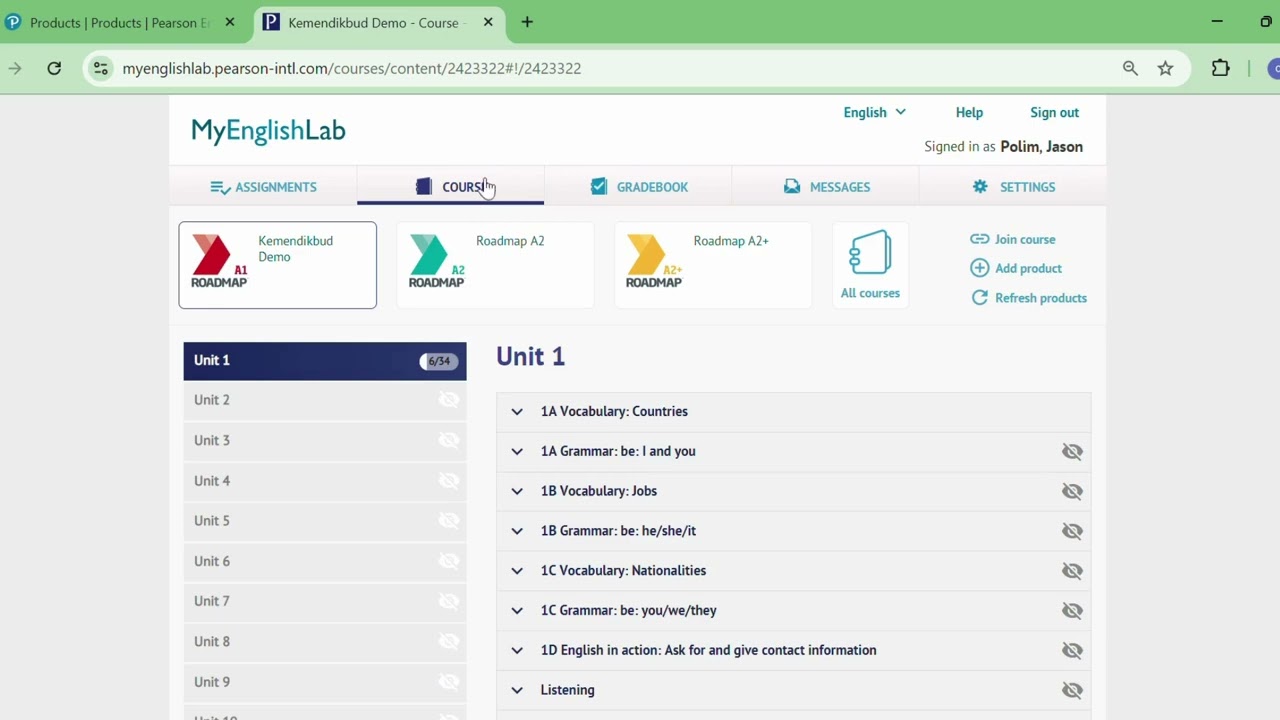Click the All courses notebook icon
1280x720 pixels.
870,253
